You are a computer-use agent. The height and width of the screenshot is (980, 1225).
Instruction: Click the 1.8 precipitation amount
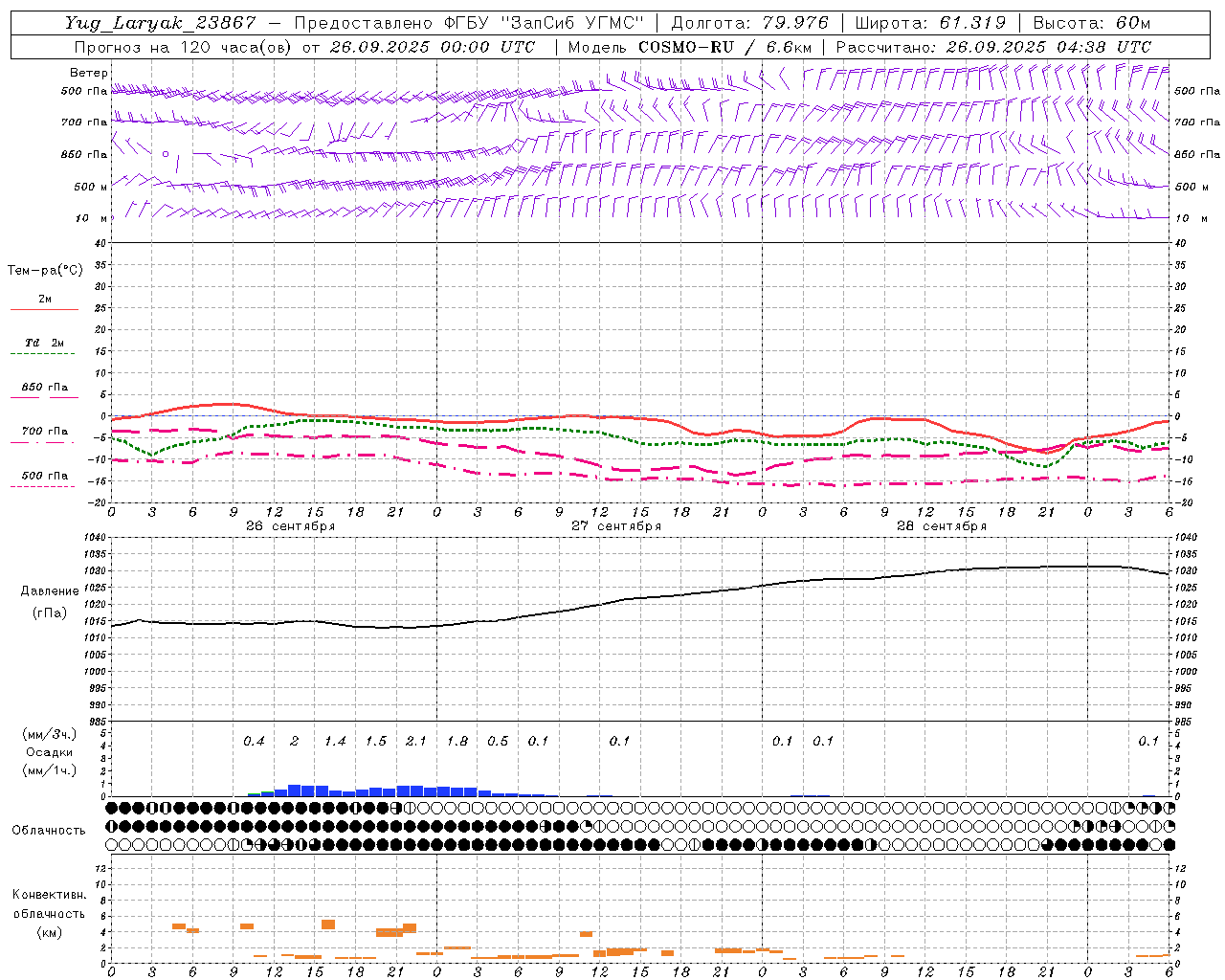(457, 741)
